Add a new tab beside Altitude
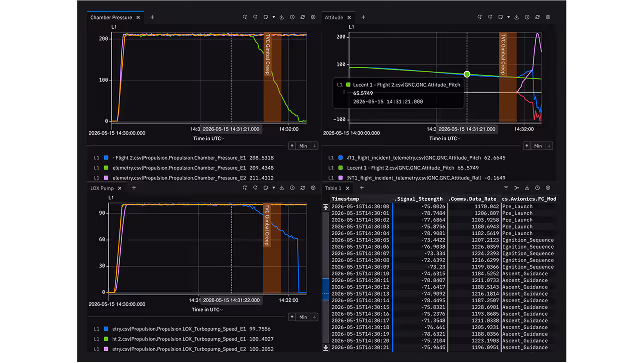644x363 pixels. click(363, 17)
